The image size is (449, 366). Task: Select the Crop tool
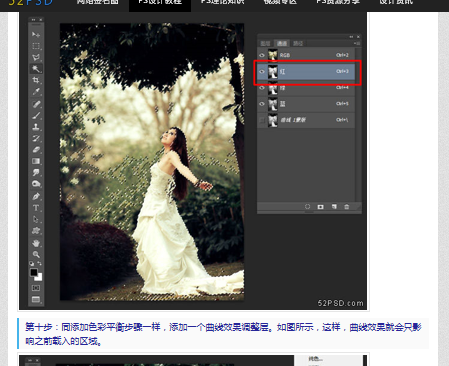36,80
